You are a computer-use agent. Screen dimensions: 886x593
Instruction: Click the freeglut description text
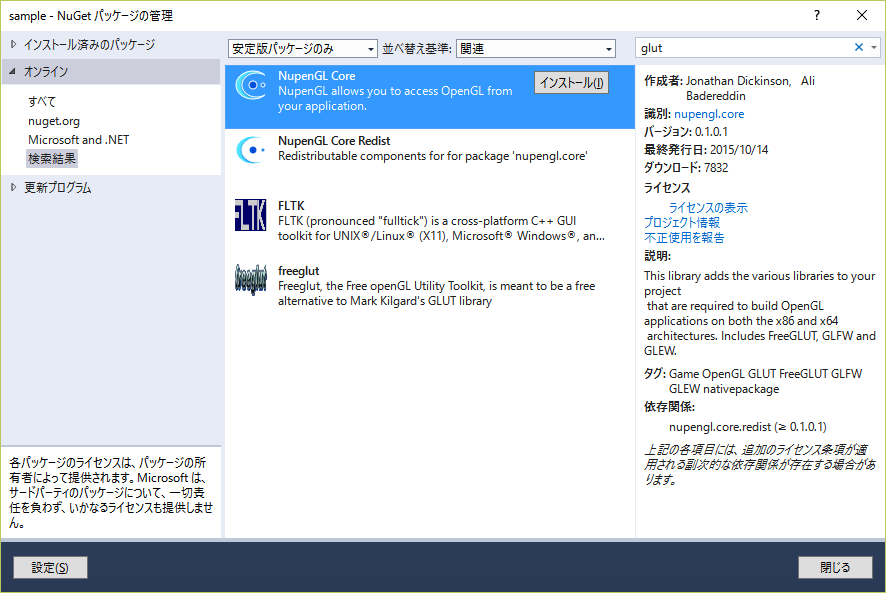pyautogui.click(x=436, y=293)
